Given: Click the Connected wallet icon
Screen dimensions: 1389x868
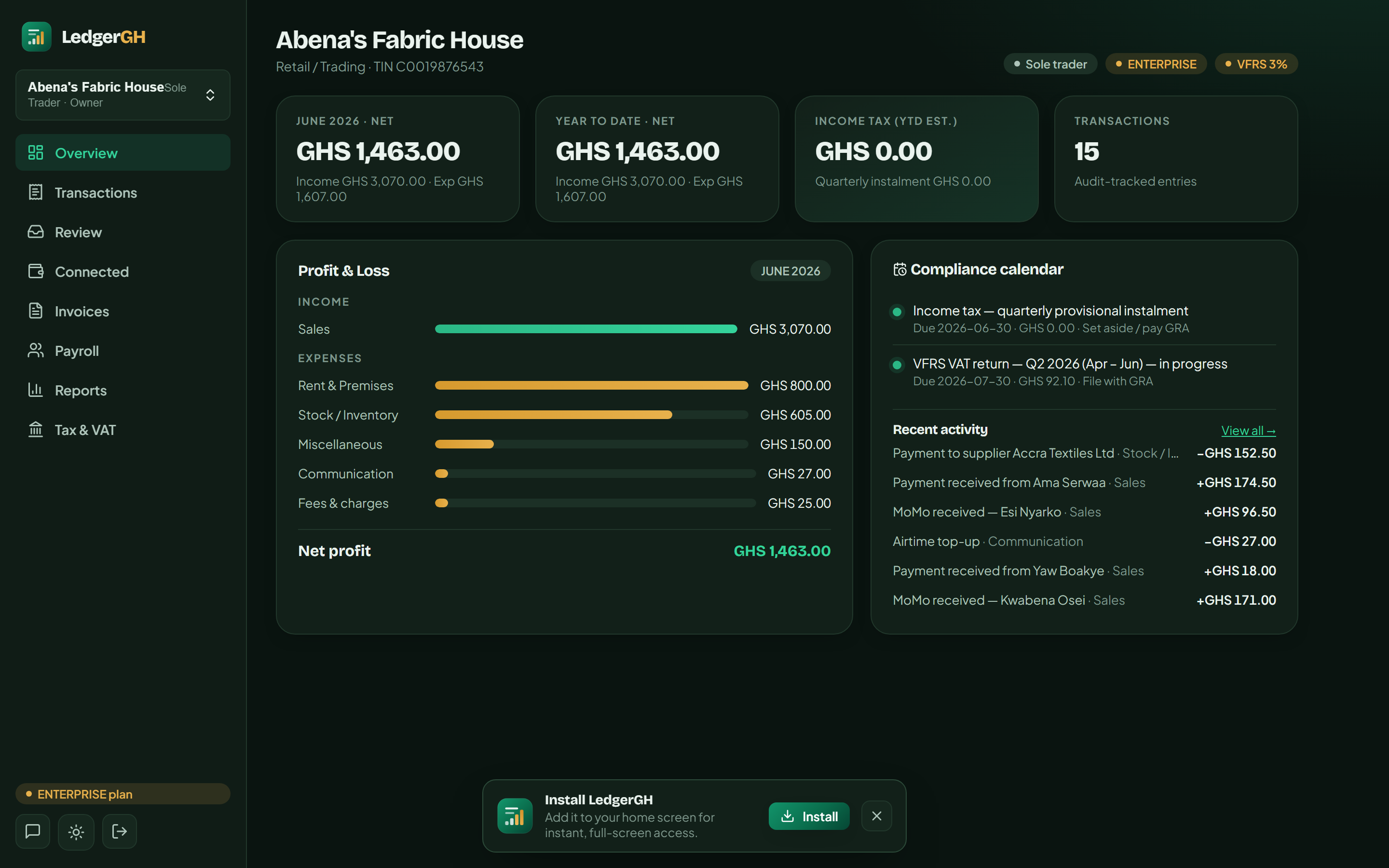Looking at the screenshot, I should [x=36, y=271].
